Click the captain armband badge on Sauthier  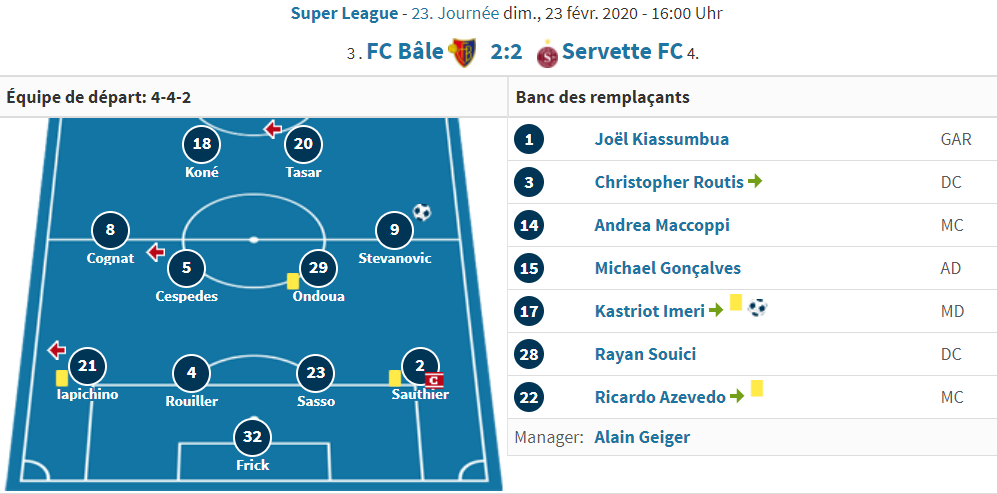click(x=434, y=380)
